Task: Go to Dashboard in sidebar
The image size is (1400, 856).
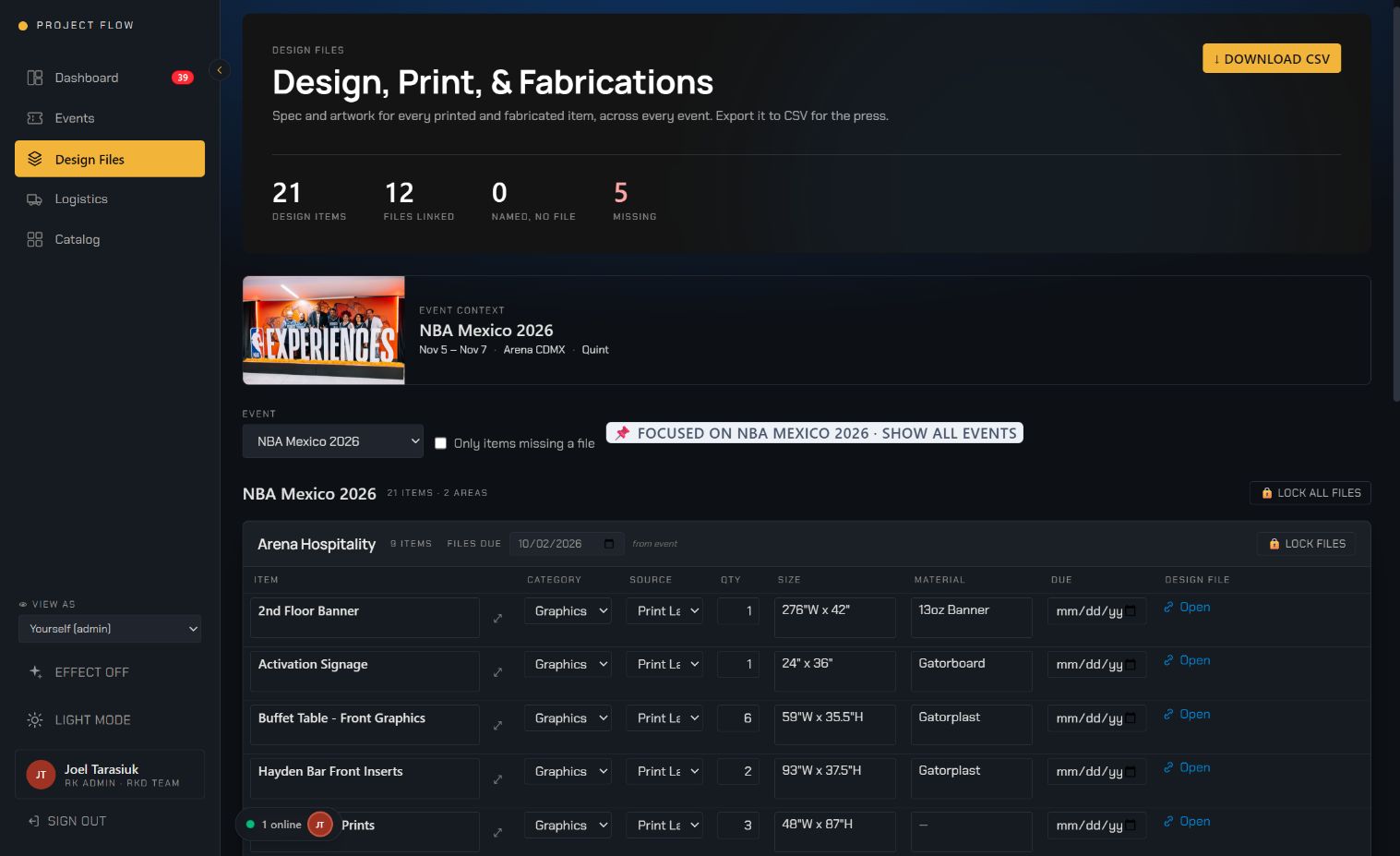Action: 110,78
